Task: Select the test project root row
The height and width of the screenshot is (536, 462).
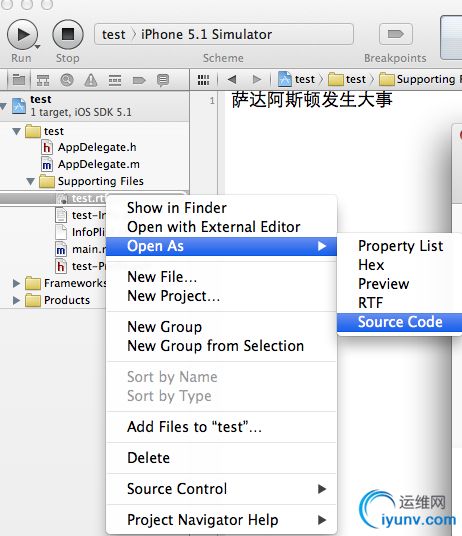Action: coord(94,105)
